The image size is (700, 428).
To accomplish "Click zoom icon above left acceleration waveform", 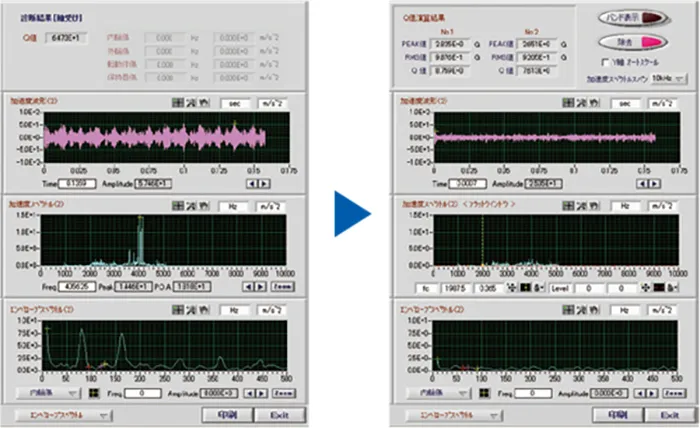I will 190,102.
